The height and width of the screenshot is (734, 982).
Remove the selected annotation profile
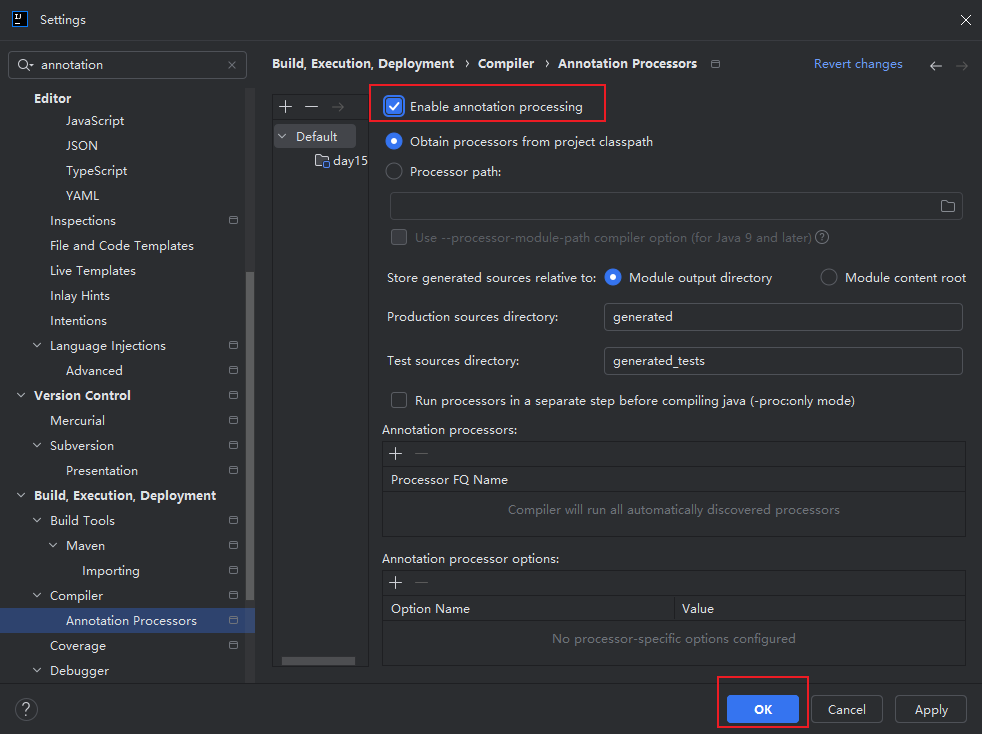(311, 106)
